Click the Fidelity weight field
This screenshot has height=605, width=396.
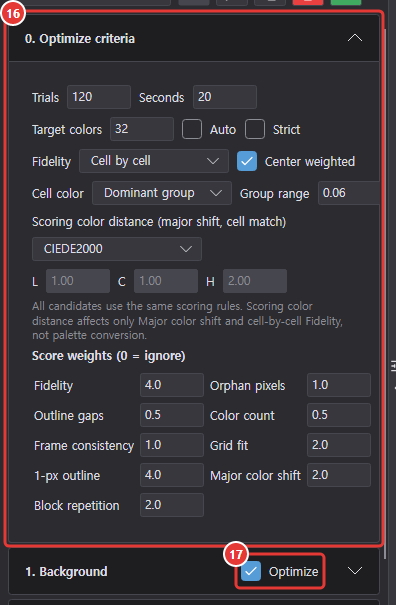[172, 385]
